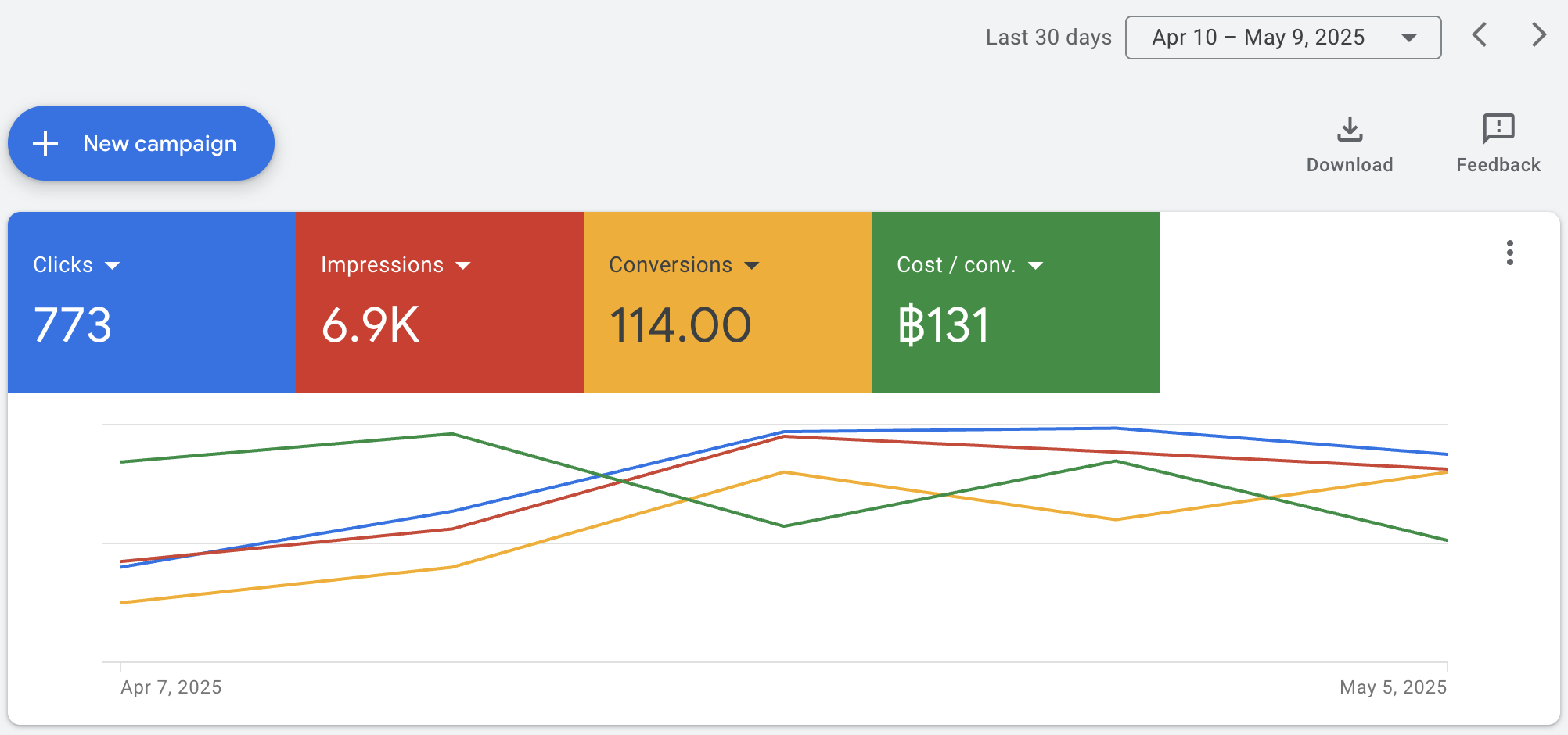Image resolution: width=1568 pixels, height=735 pixels.
Task: Click the Apr 7, 2025 axis label
Action: (171, 687)
